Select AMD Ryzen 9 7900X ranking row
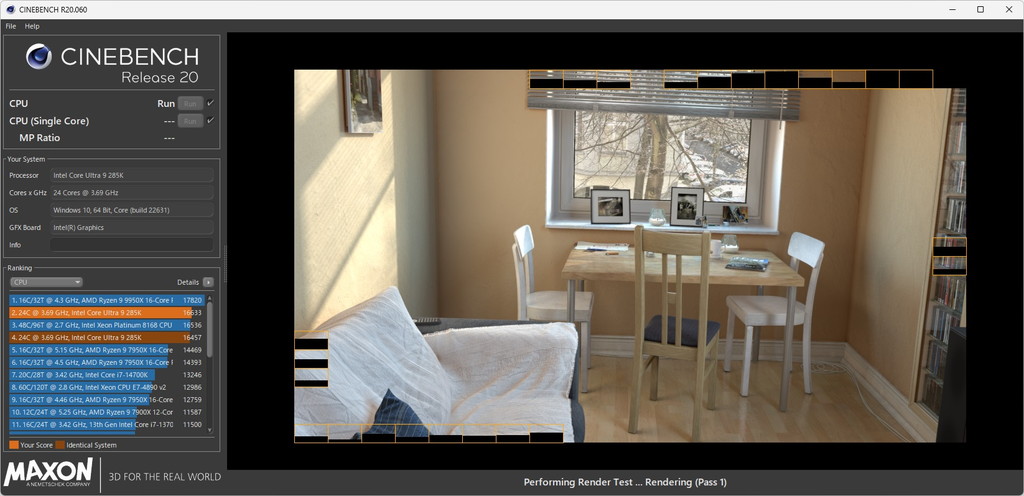The width and height of the screenshot is (1024, 496). [x=107, y=412]
